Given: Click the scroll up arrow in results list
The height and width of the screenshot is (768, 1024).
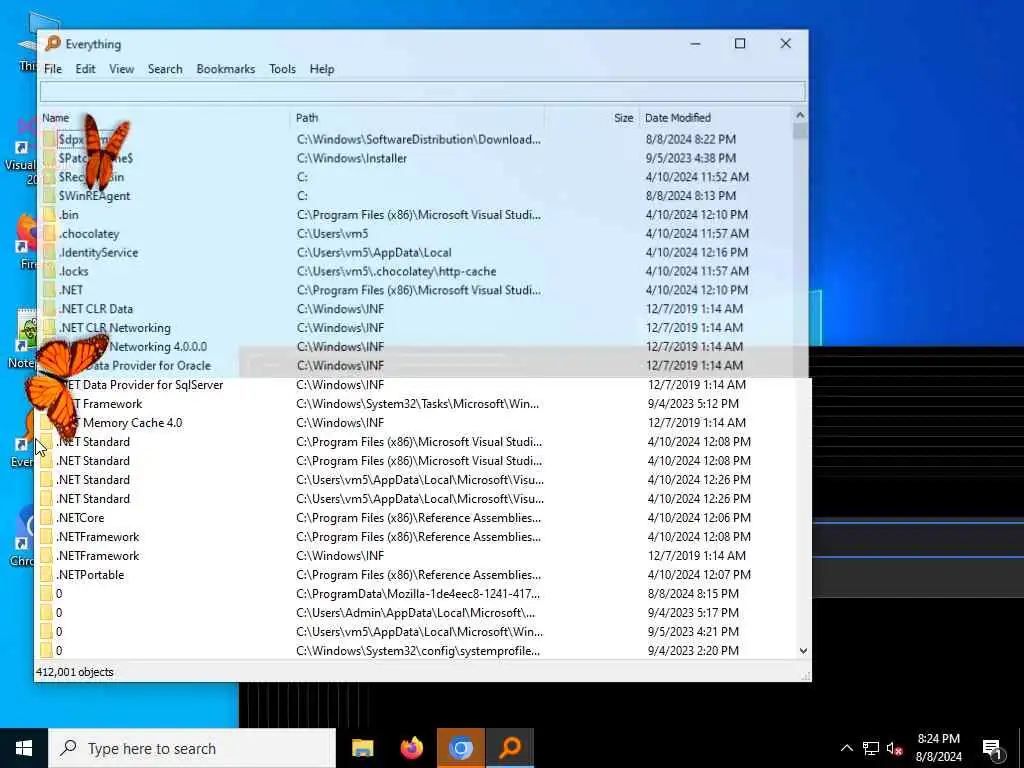Looking at the screenshot, I should coord(800,116).
